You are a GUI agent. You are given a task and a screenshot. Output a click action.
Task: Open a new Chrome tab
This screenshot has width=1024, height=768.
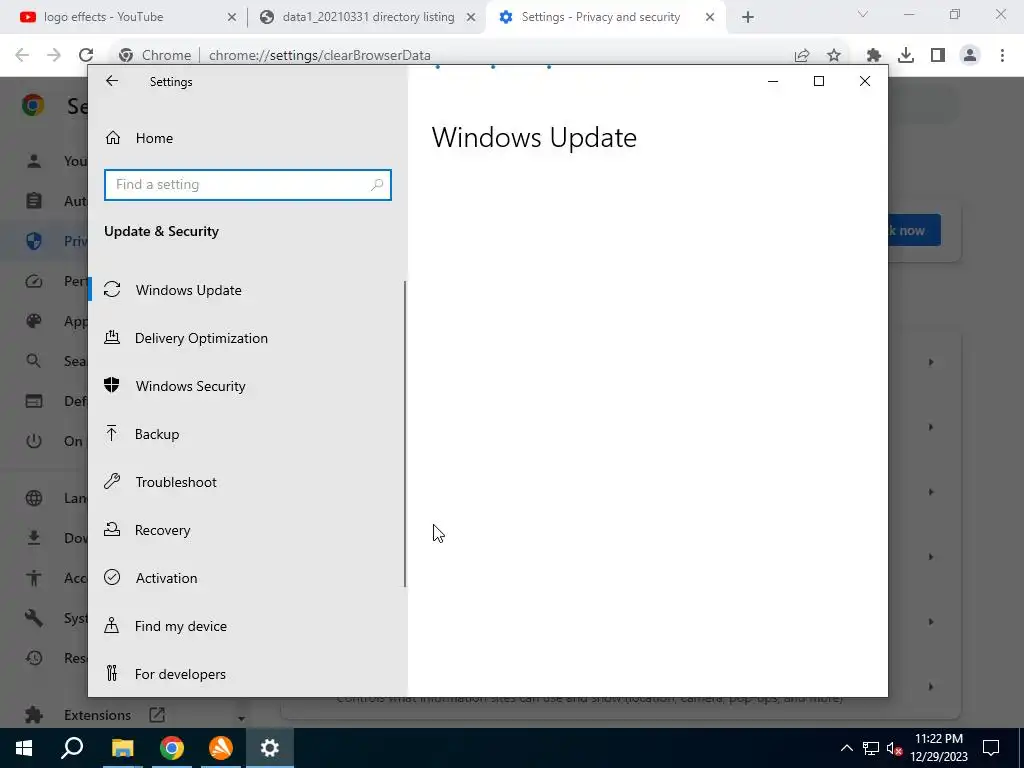[748, 18]
